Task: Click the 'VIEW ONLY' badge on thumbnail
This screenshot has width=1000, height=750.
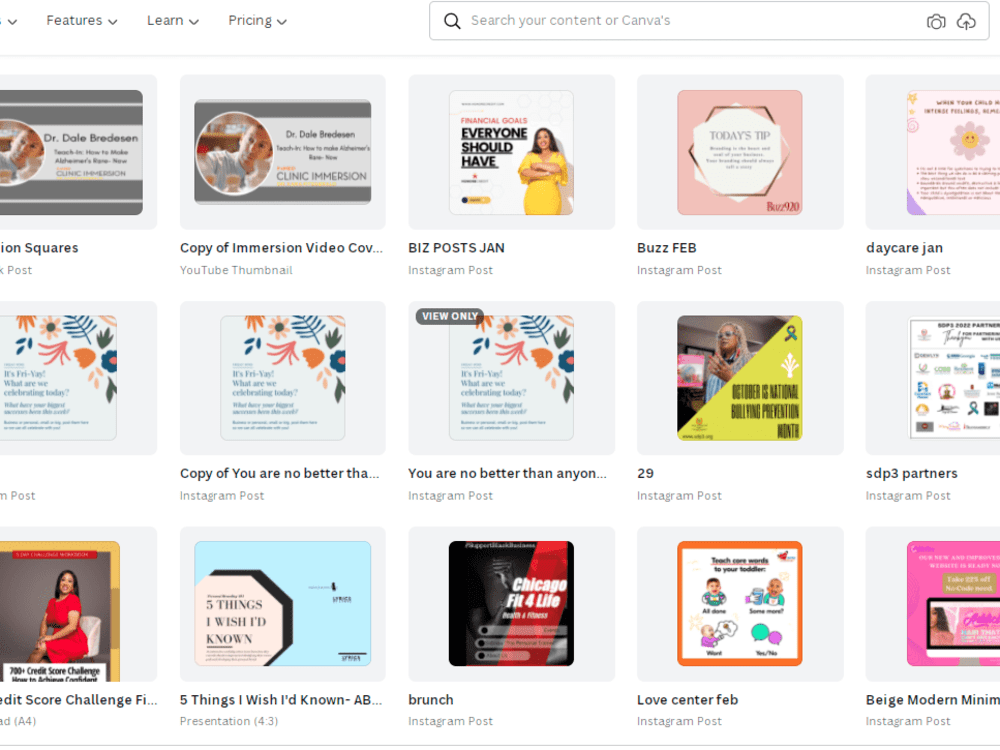Action: pyautogui.click(x=450, y=316)
